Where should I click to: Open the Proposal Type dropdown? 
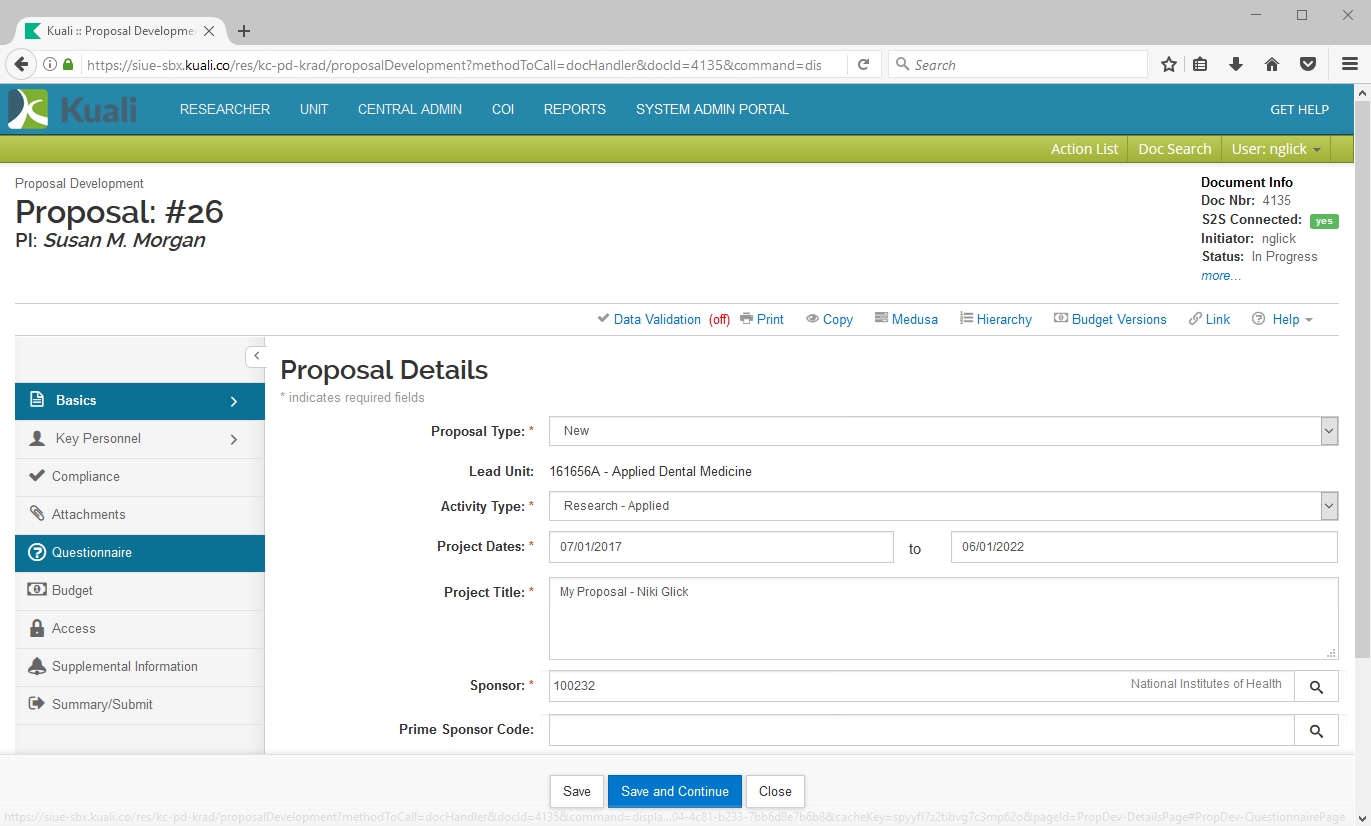942,431
